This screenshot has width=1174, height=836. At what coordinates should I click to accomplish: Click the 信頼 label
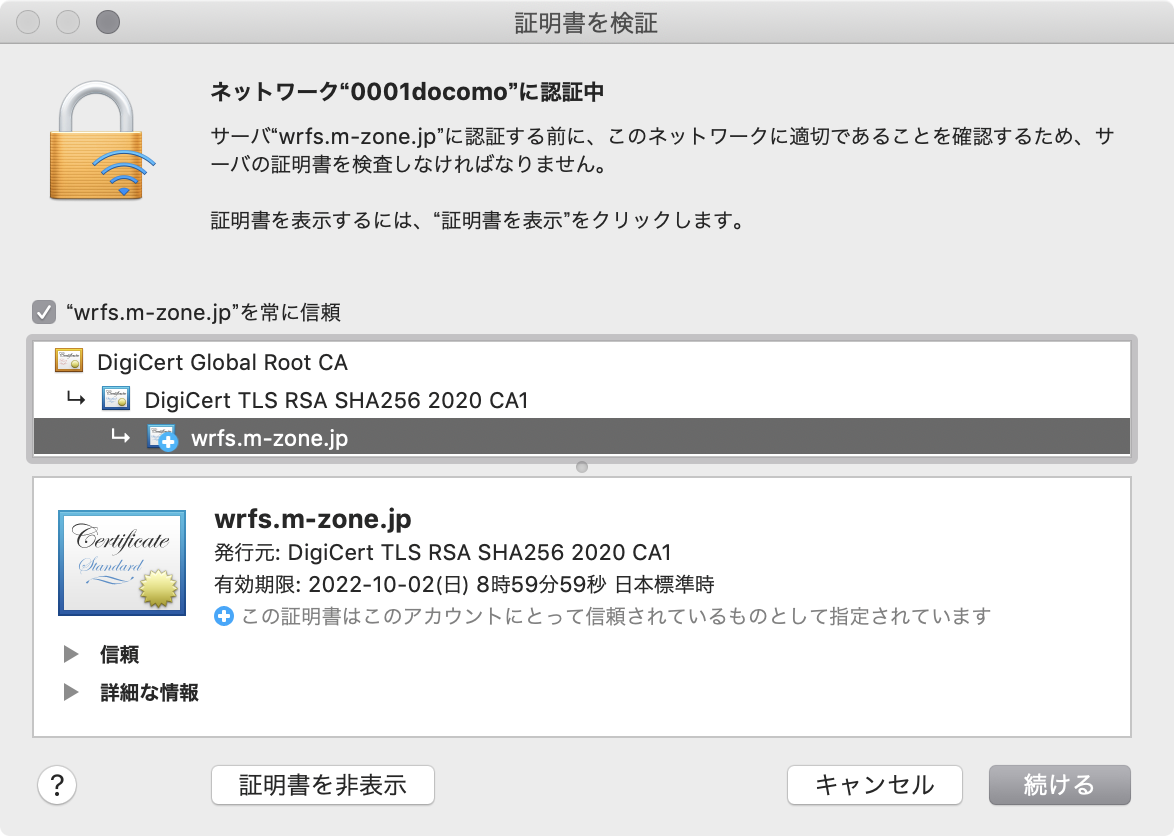tap(120, 654)
